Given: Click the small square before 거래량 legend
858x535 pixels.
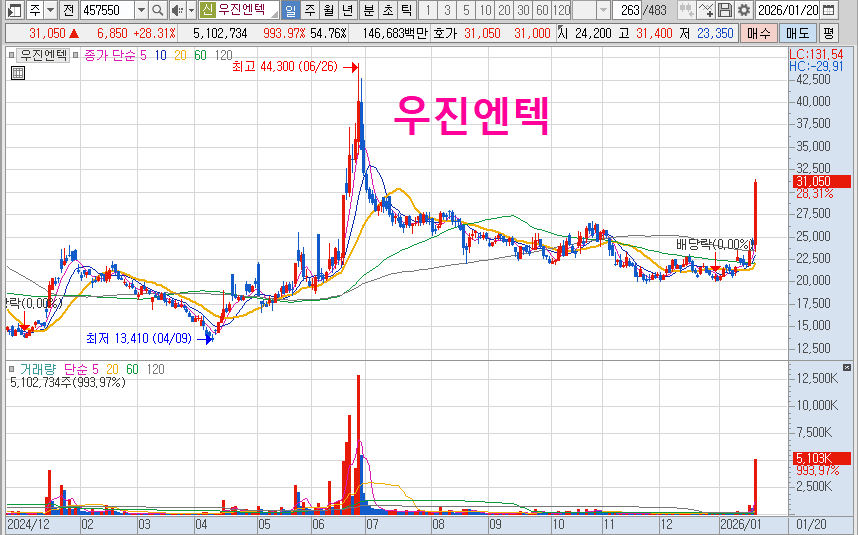Looking at the screenshot, I should click(x=11, y=369).
